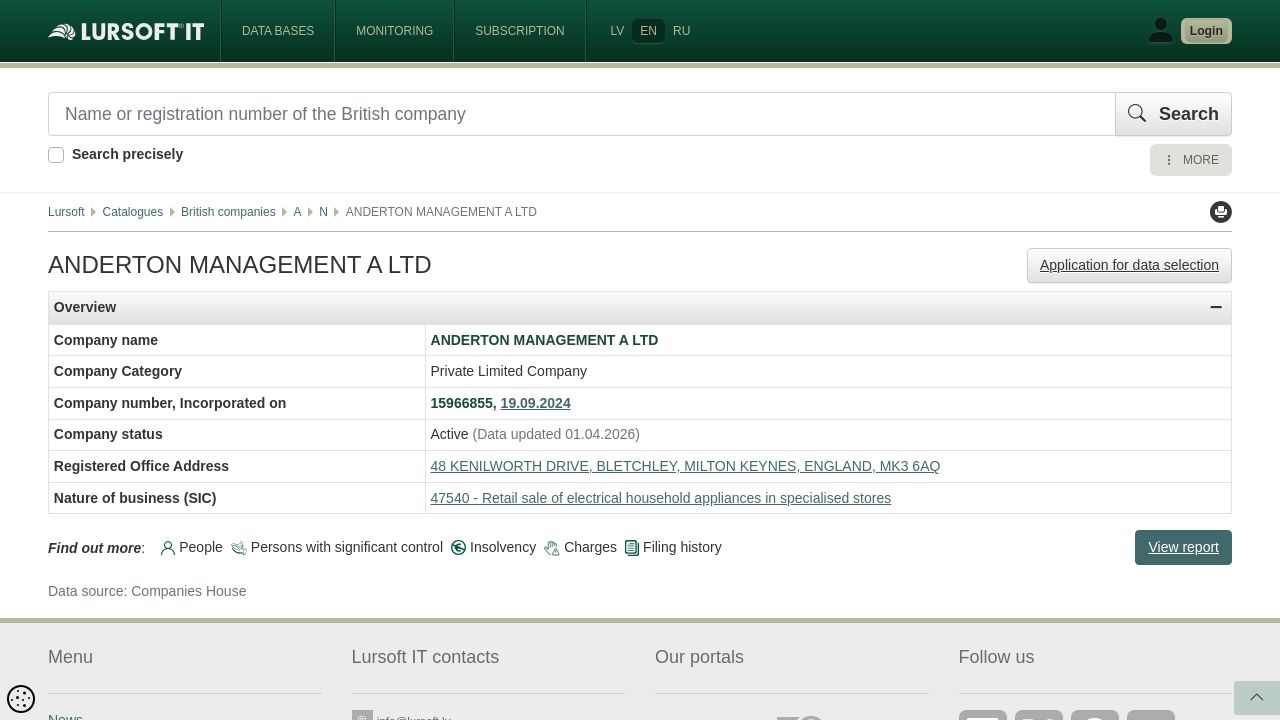
Task: Click ANDERTON MANAGEMENT A LTD table value
Action: 544,340
